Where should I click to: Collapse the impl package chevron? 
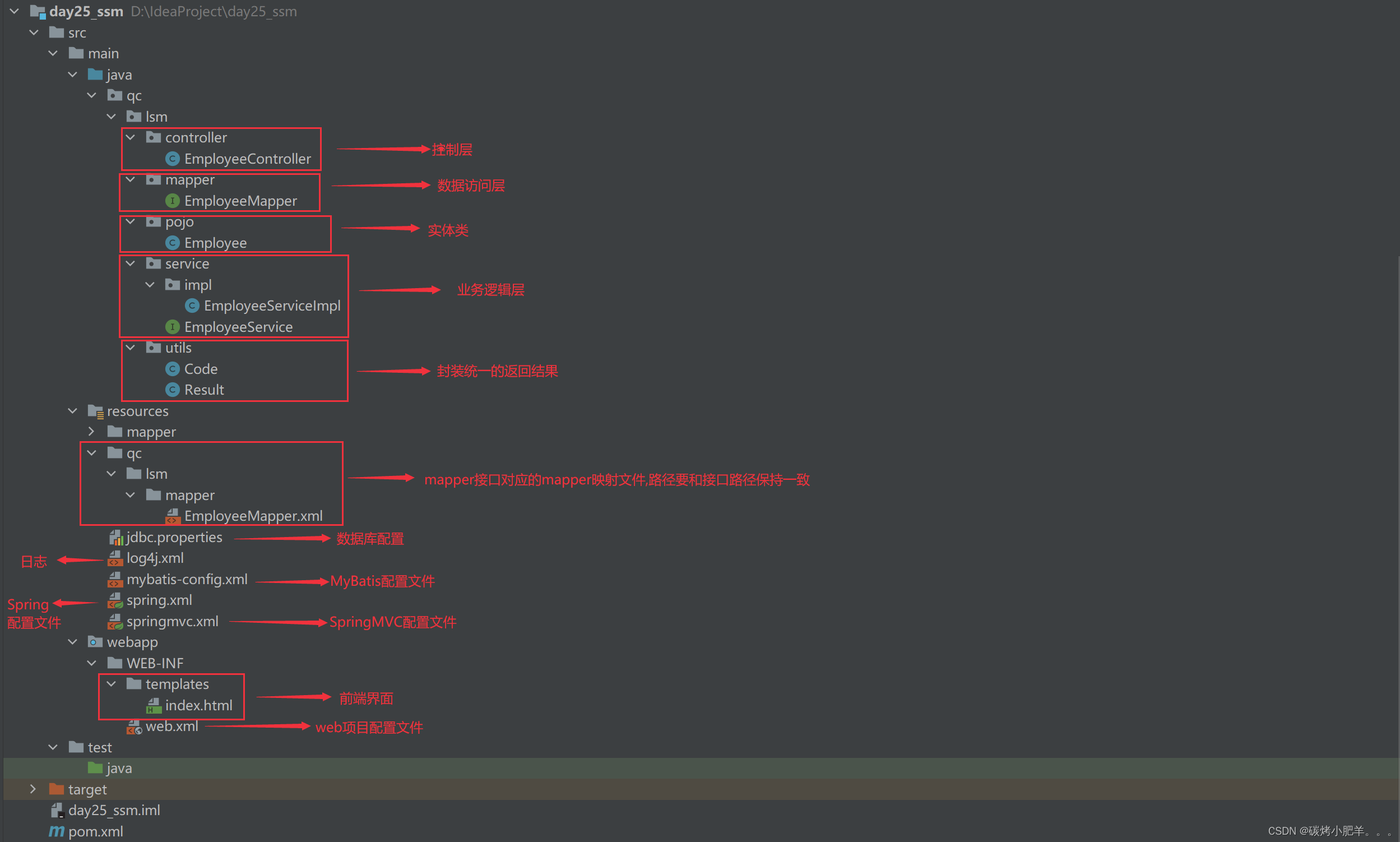pyautogui.click(x=150, y=285)
